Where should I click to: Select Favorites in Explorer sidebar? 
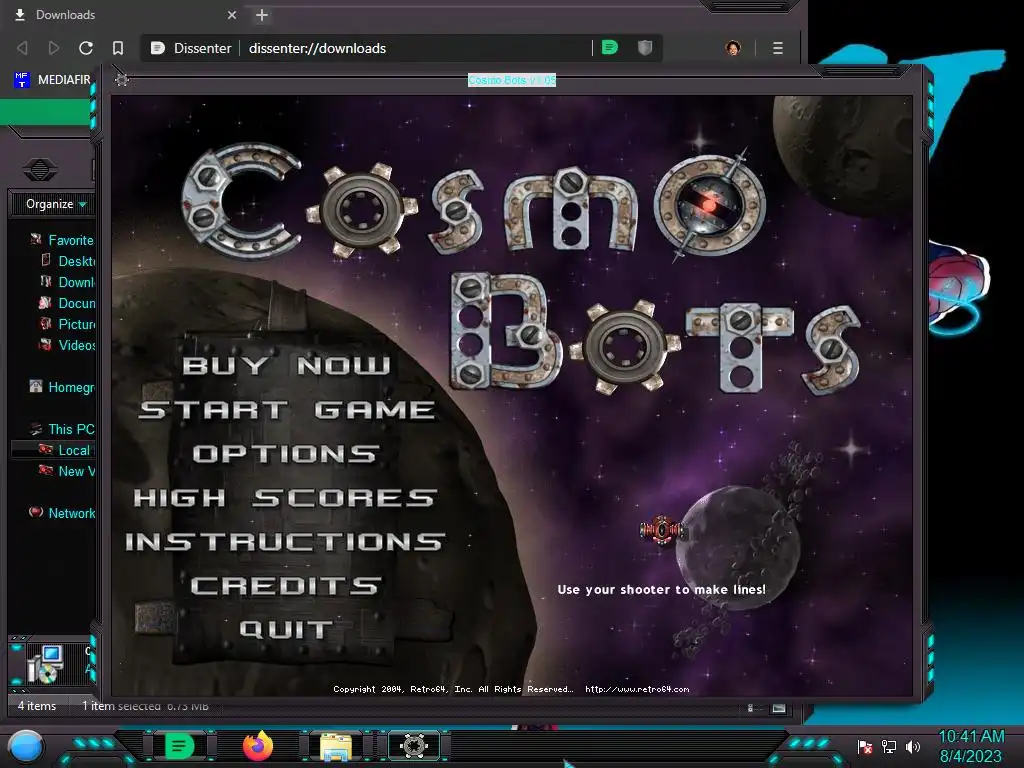coord(63,240)
